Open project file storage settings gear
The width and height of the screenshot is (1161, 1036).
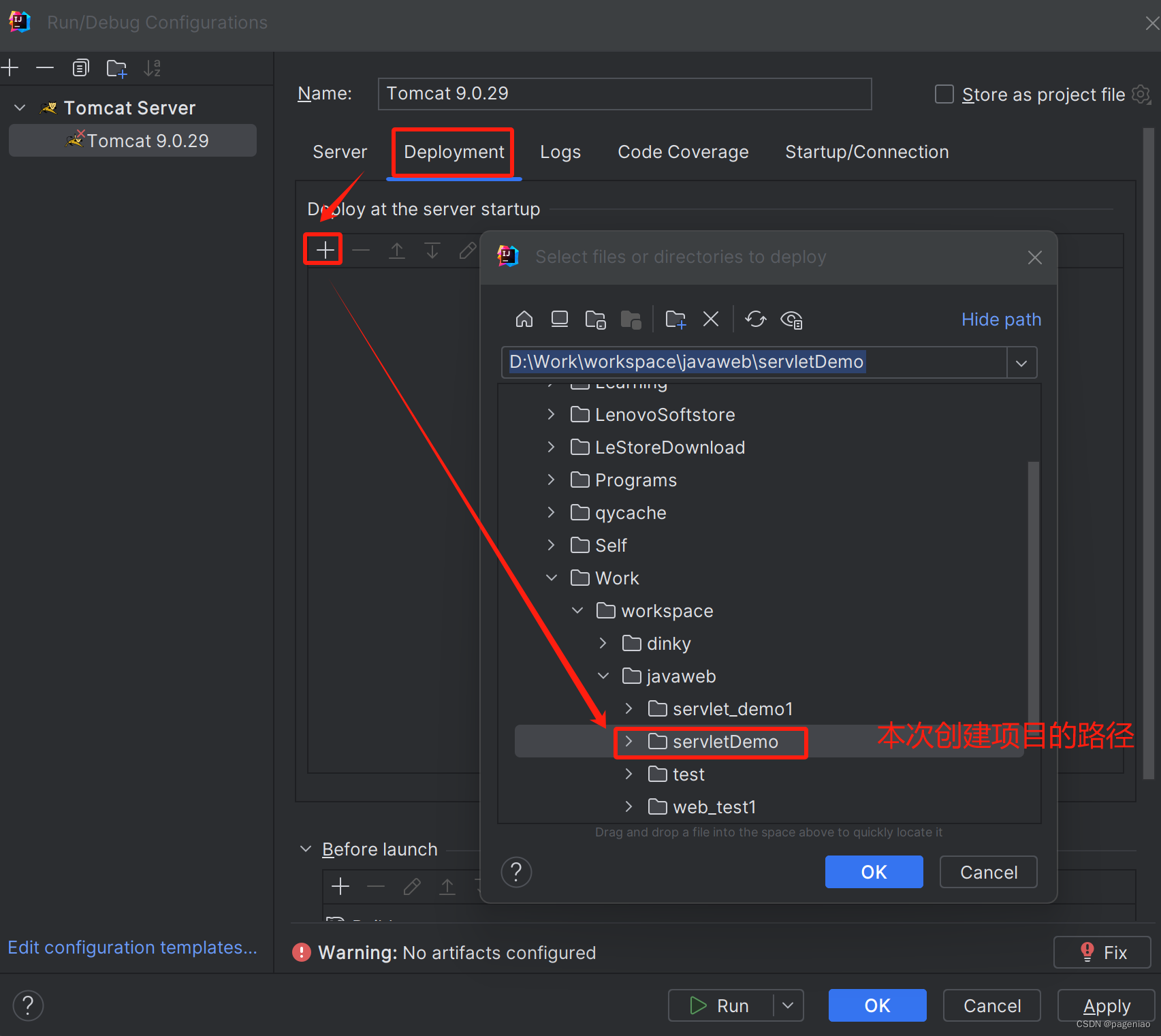tap(1141, 94)
